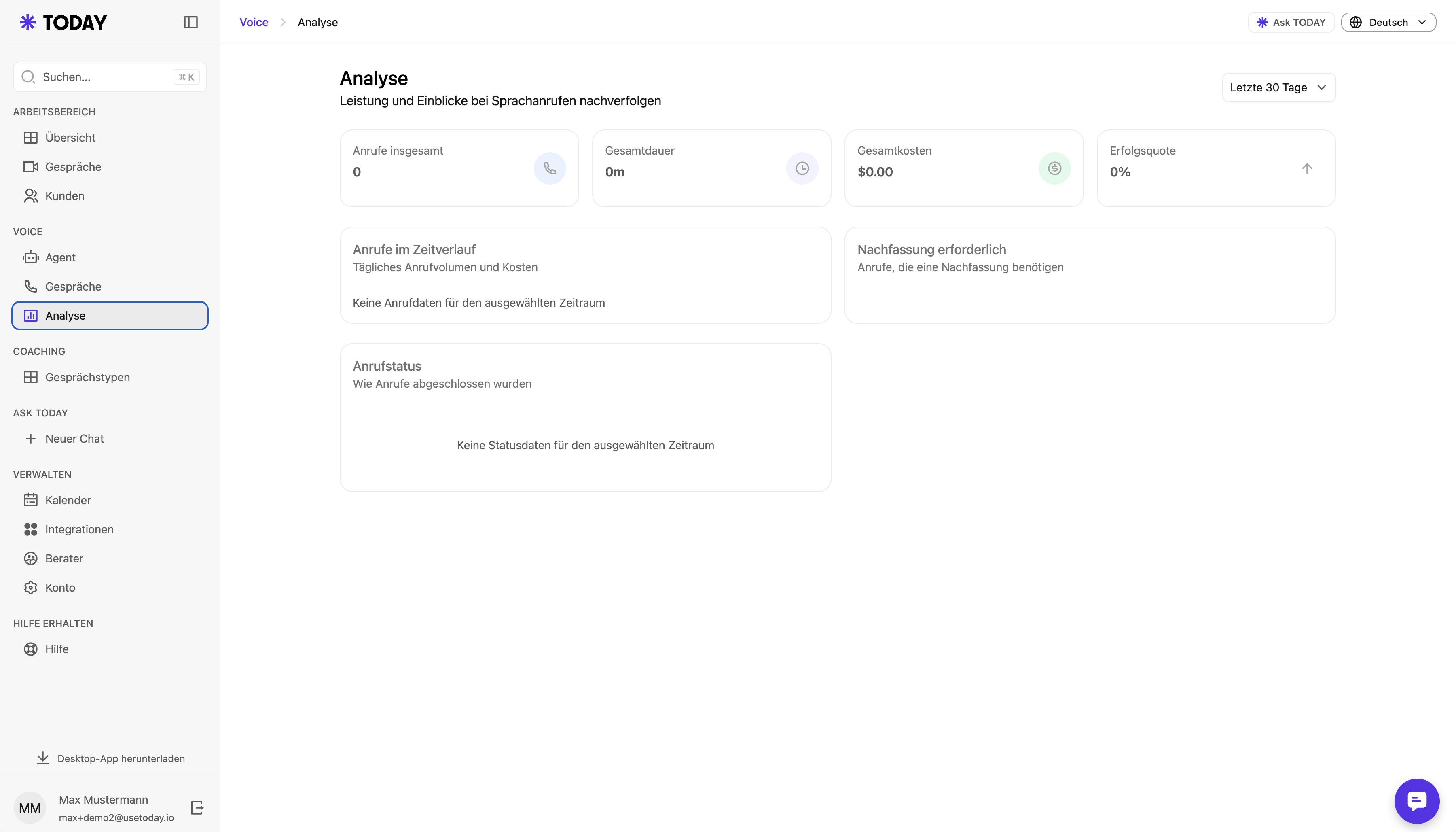Click the 0% Erfolgsquote value
Viewport: 1456px width, 832px height.
[1120, 172]
